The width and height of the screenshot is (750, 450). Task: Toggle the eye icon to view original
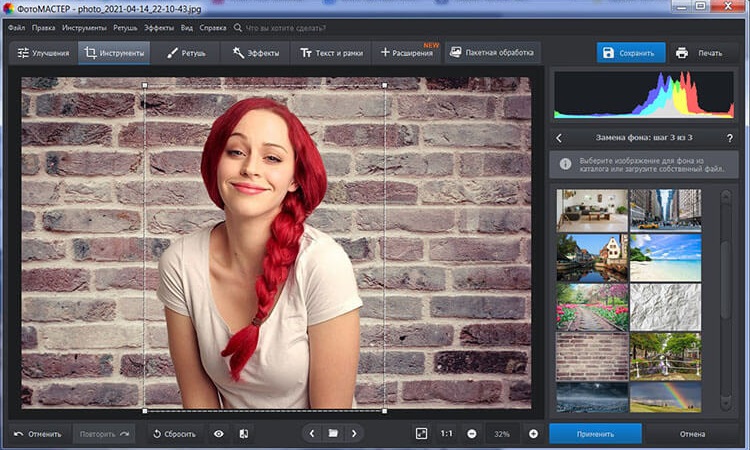coord(219,434)
